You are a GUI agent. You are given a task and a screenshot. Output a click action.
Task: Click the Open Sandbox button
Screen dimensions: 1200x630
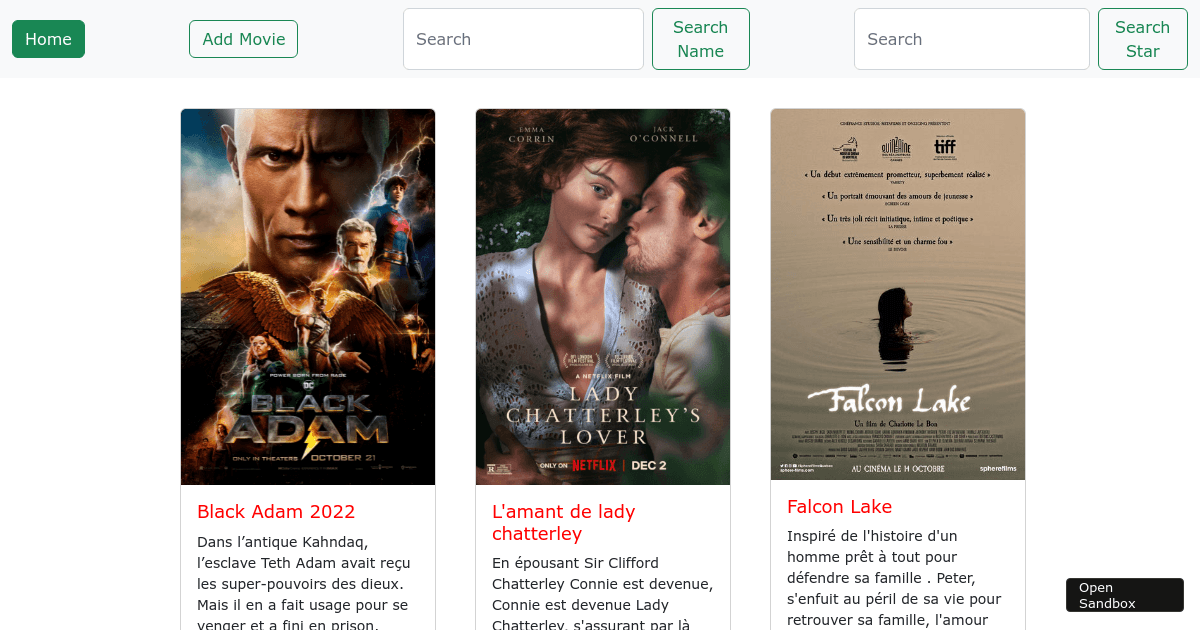(x=1124, y=595)
